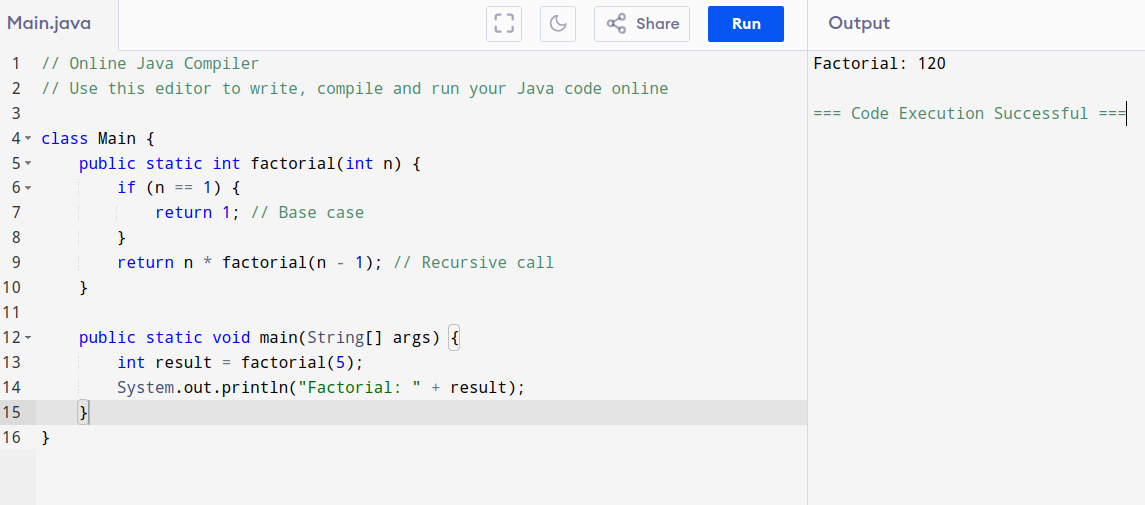Click the "Recursive call" comment on line 9
The width and height of the screenshot is (1145, 505).
point(487,263)
